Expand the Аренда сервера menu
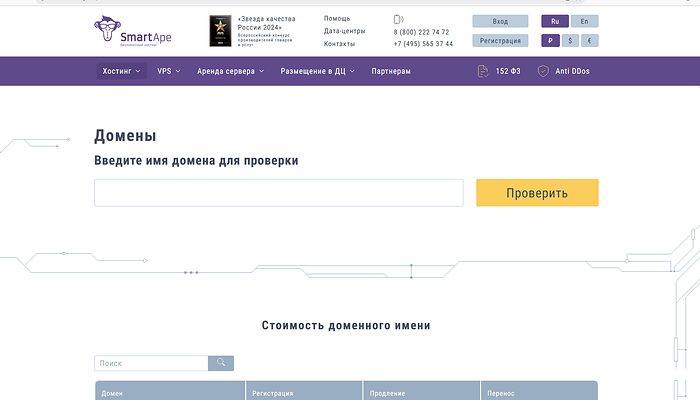Viewport: 700px width, 400px height. (230, 71)
